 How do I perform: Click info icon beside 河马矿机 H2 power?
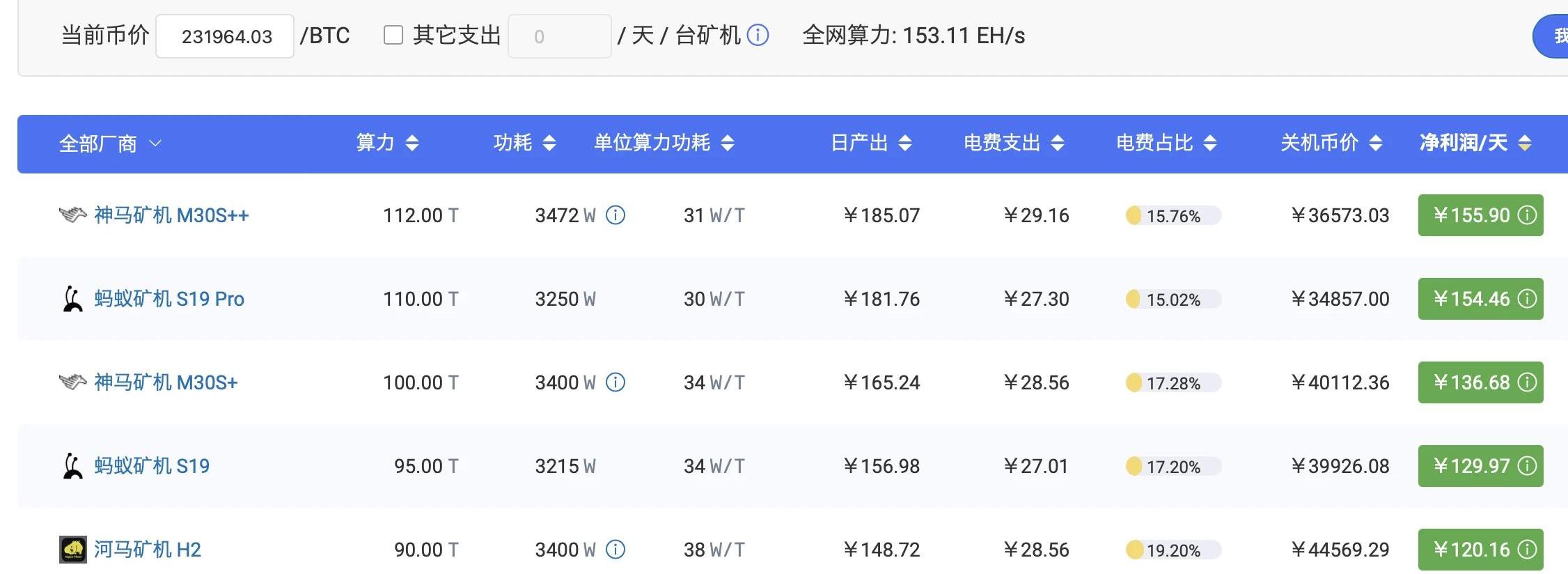[616, 550]
